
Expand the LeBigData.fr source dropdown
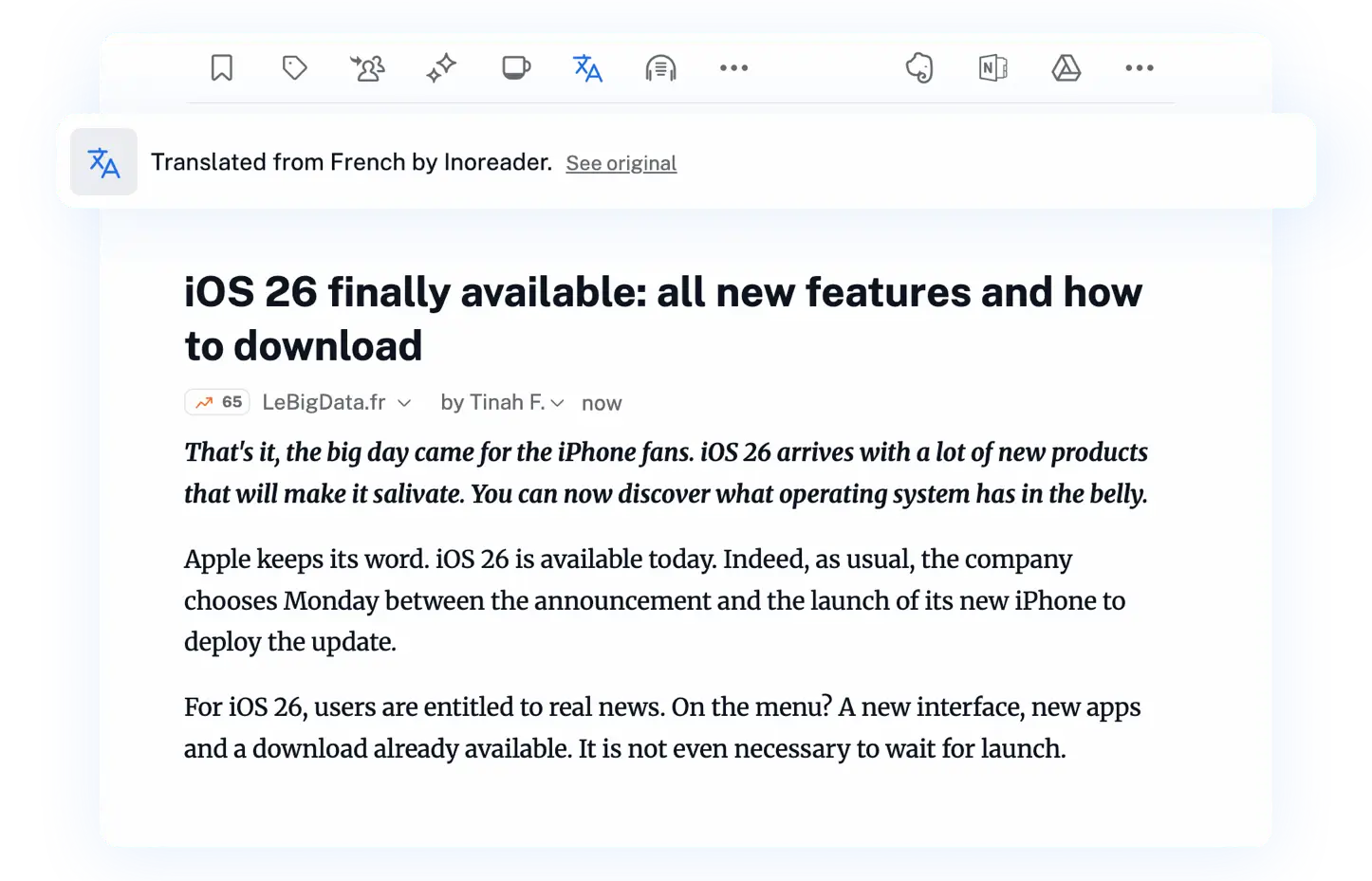(x=337, y=402)
